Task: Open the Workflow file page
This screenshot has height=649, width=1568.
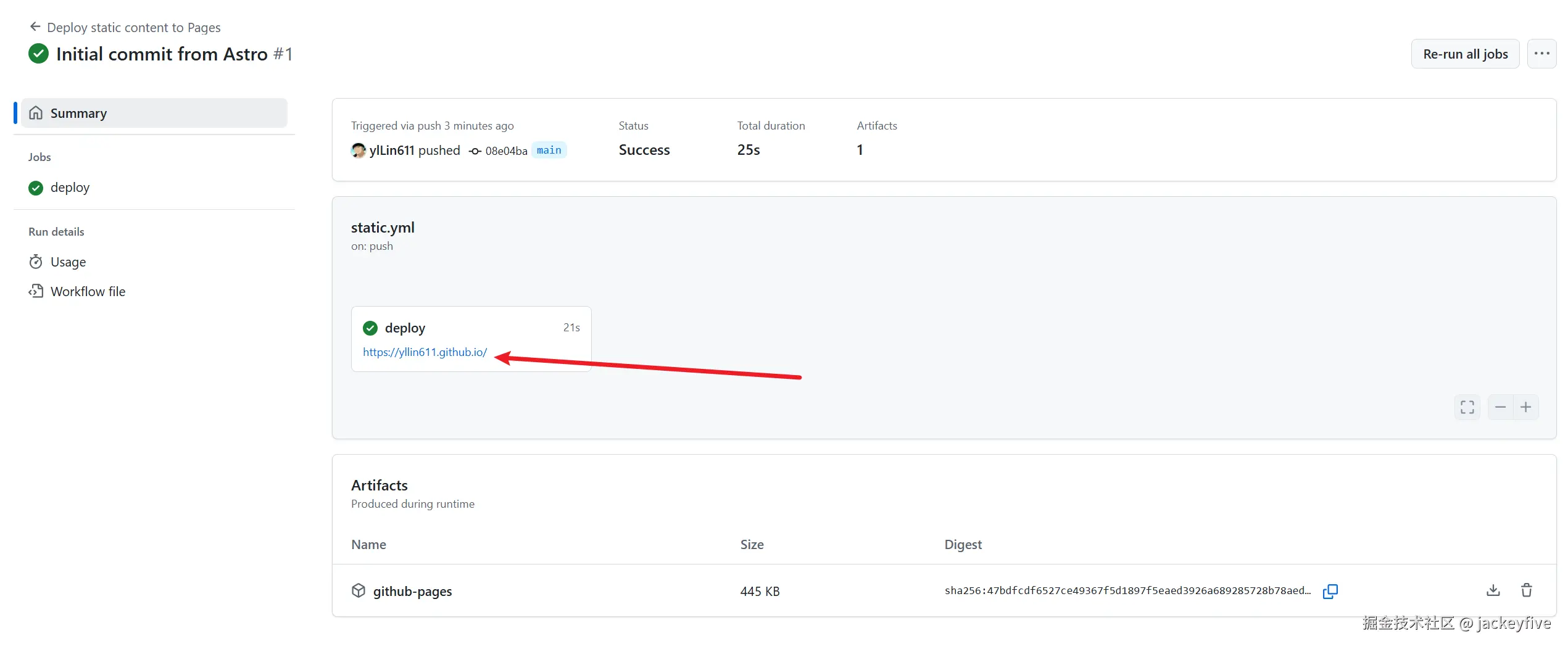Action: pos(88,291)
